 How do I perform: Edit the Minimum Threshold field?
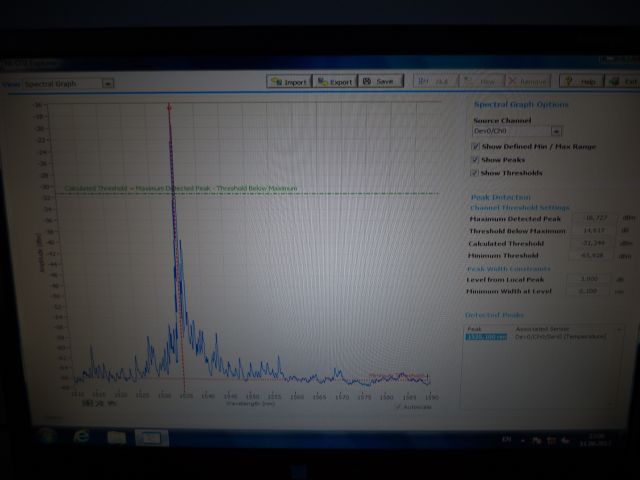point(591,255)
